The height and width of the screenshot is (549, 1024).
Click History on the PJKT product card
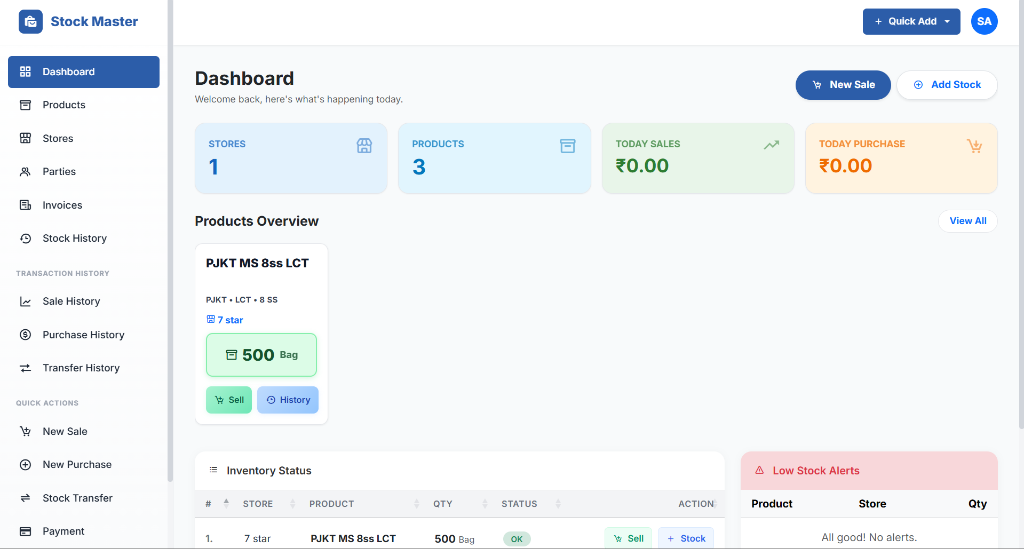(x=288, y=400)
